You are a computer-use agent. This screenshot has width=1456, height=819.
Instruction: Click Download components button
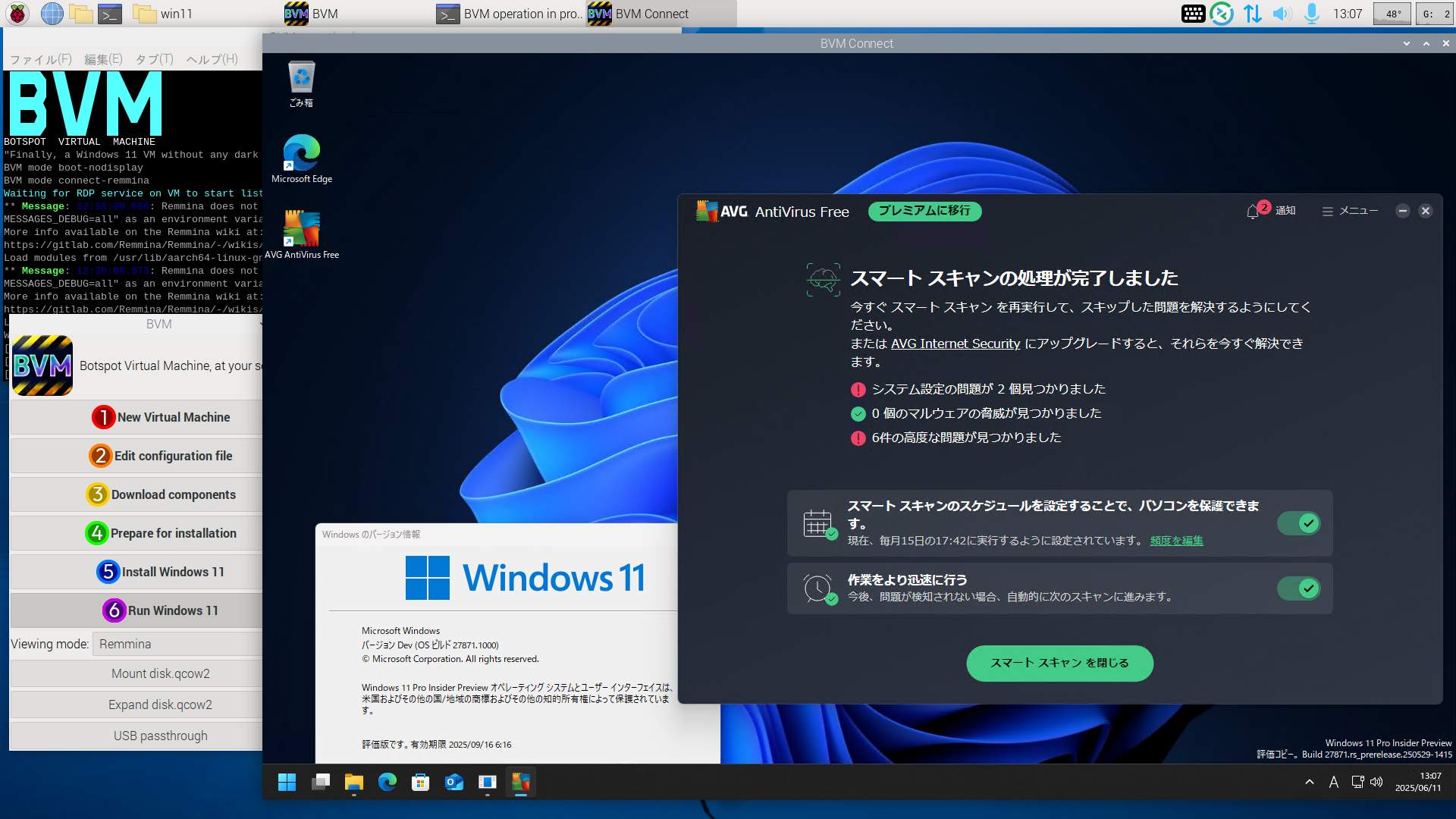pyautogui.click(x=136, y=494)
